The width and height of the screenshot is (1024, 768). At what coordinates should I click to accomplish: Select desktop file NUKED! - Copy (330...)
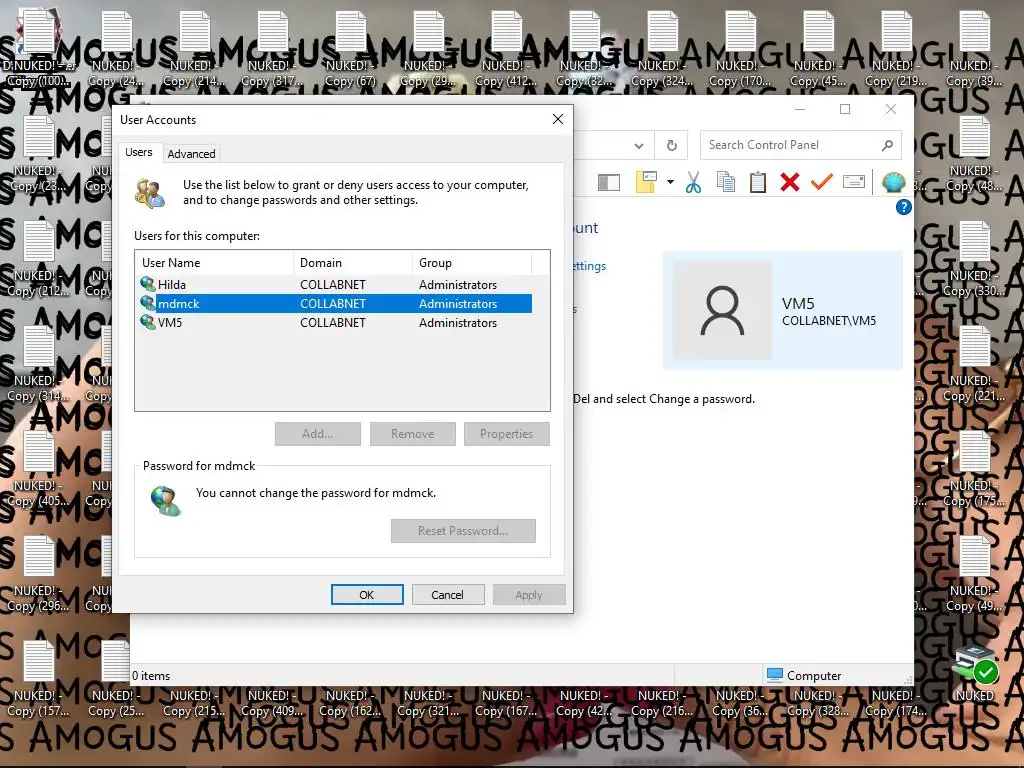974,260
